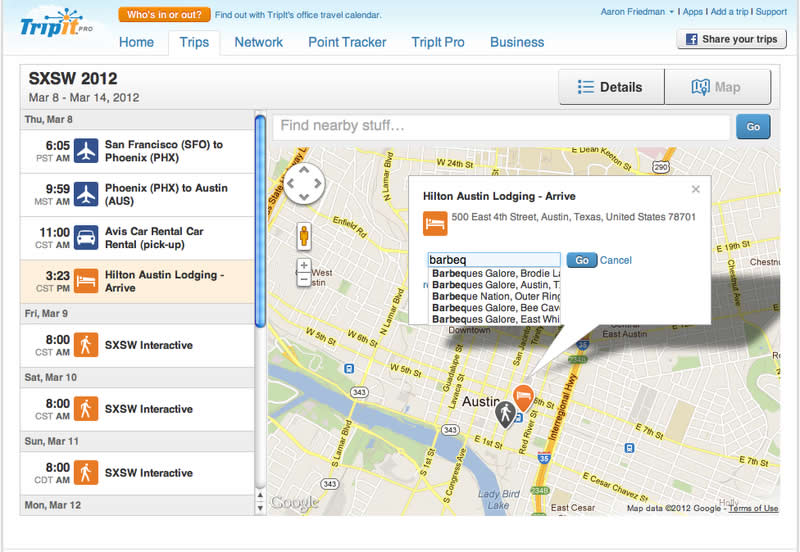
Task: Open the TripIt Pro tab
Action: 438,42
